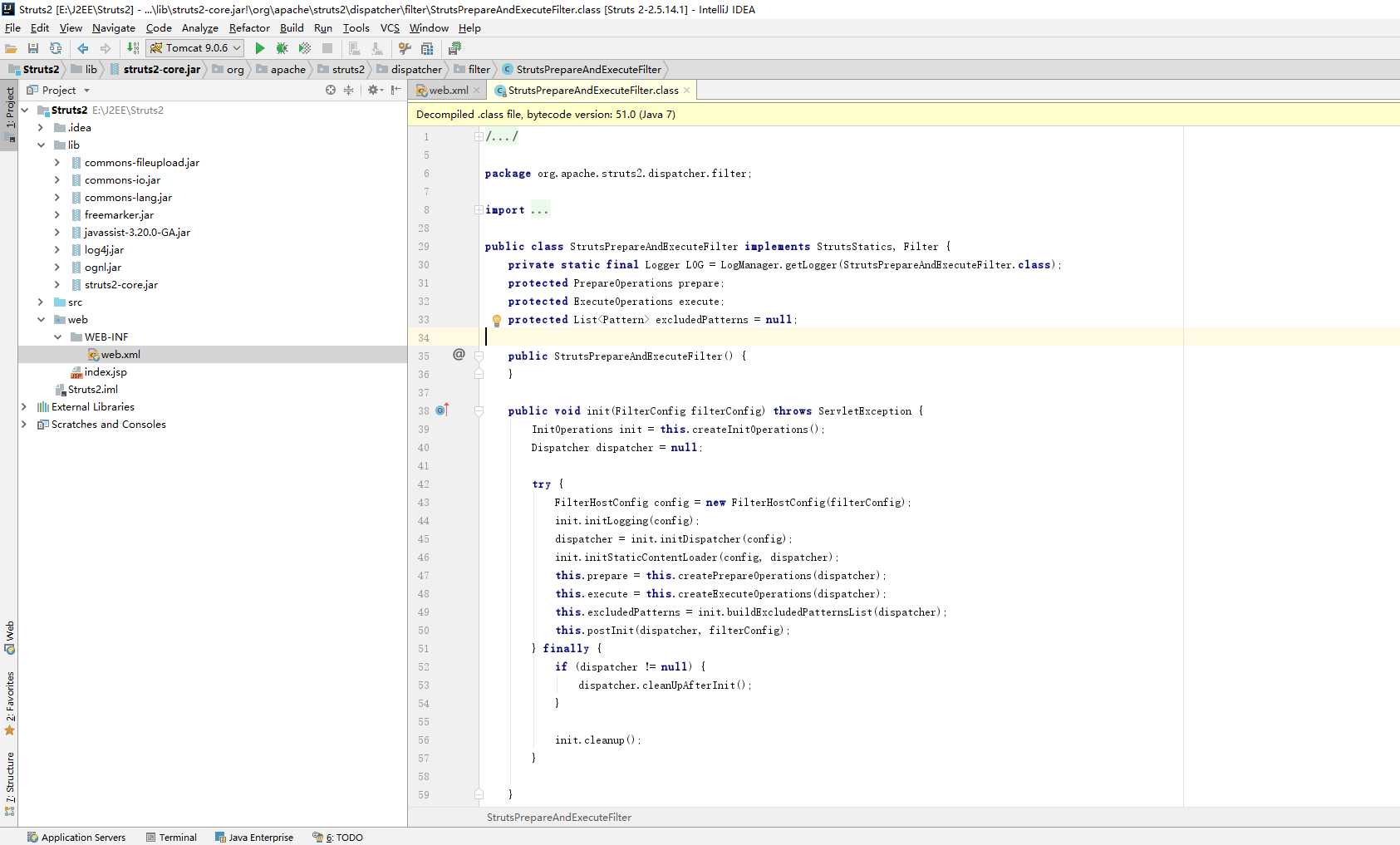Image resolution: width=1400 pixels, height=845 pixels.
Task: Open the VCS menu
Action: (390, 27)
